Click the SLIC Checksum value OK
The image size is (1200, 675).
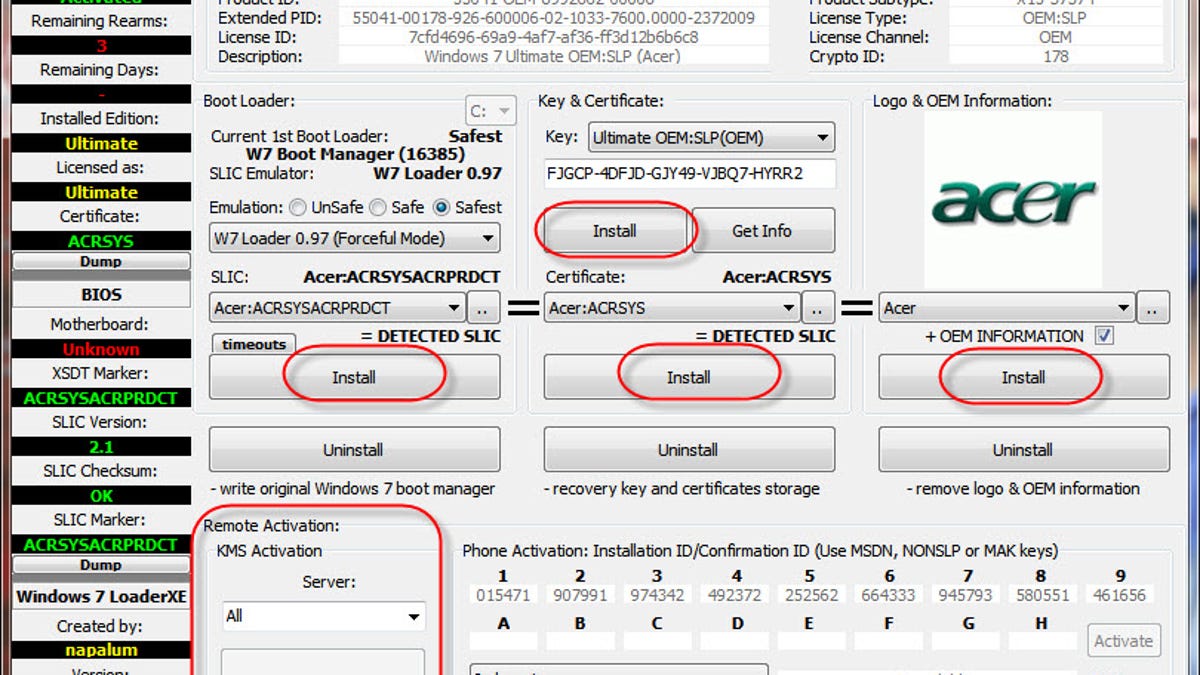coord(101,496)
